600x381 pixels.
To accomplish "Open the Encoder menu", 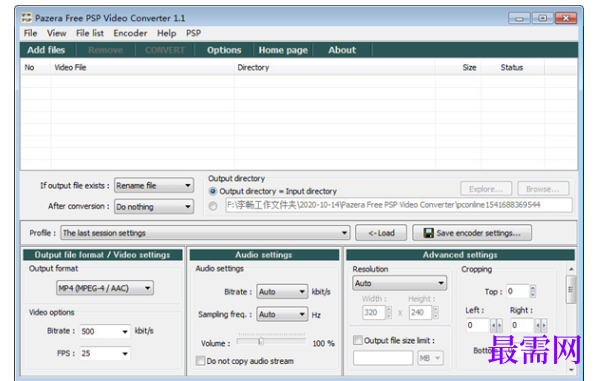I will click(130, 33).
